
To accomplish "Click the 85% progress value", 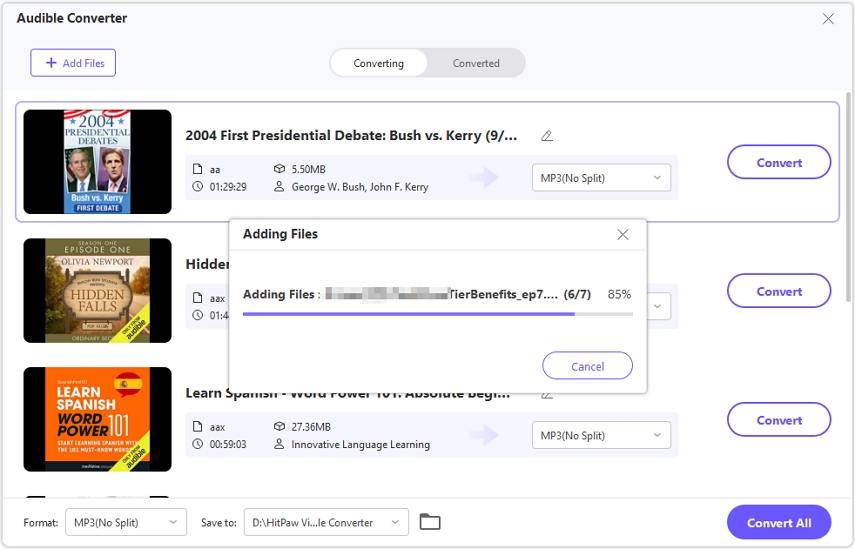I will (619, 294).
